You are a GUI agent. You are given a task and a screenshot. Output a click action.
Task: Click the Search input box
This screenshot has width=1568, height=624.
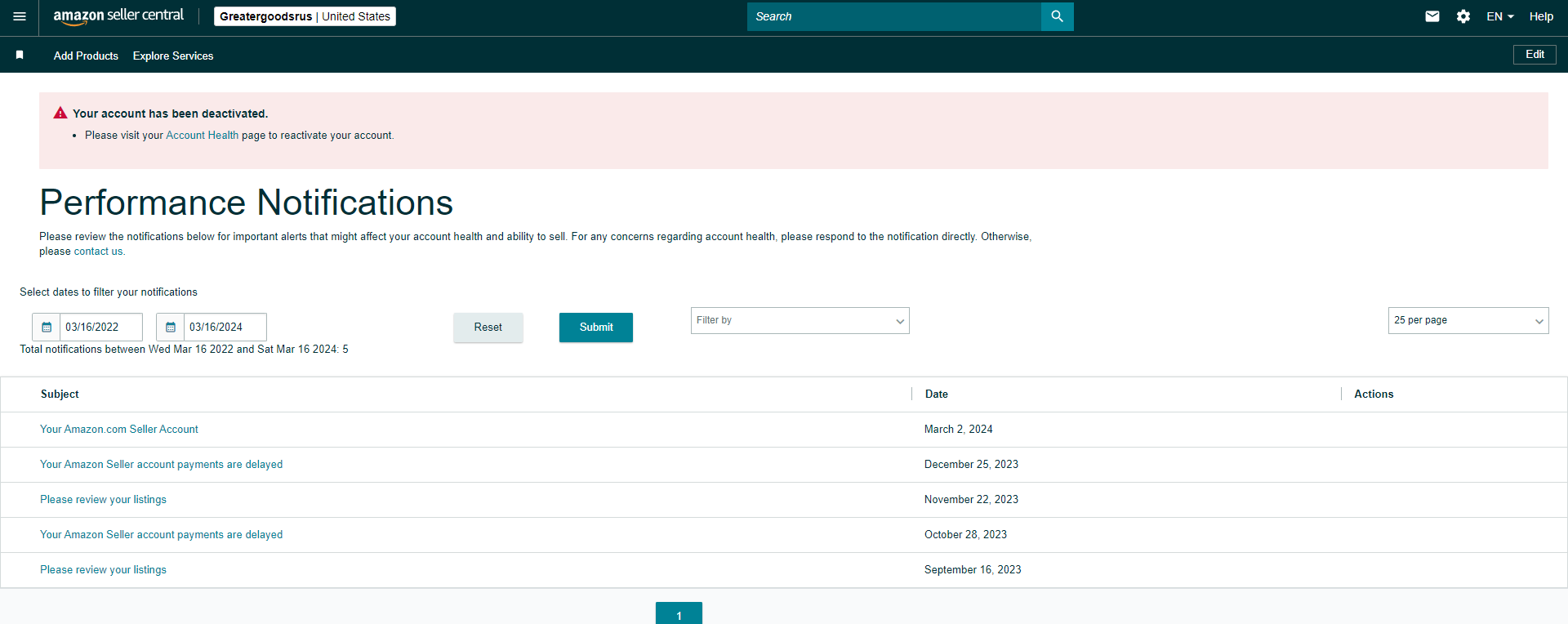(894, 16)
